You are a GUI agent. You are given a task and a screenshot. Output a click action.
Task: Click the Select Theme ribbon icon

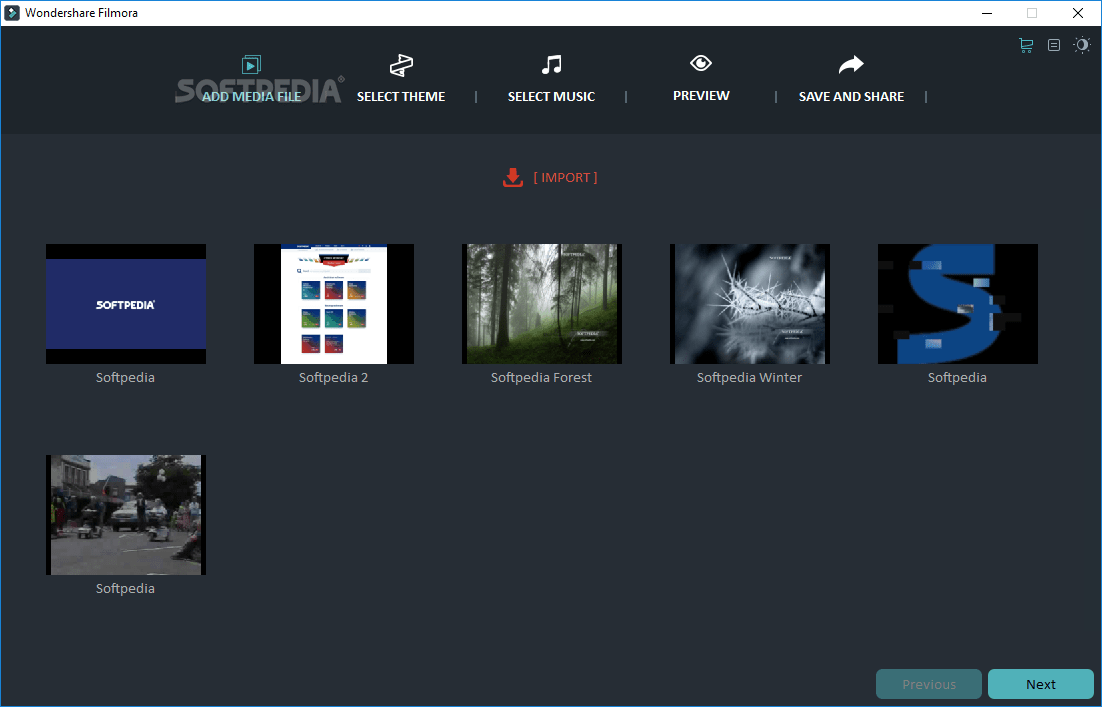click(x=401, y=65)
